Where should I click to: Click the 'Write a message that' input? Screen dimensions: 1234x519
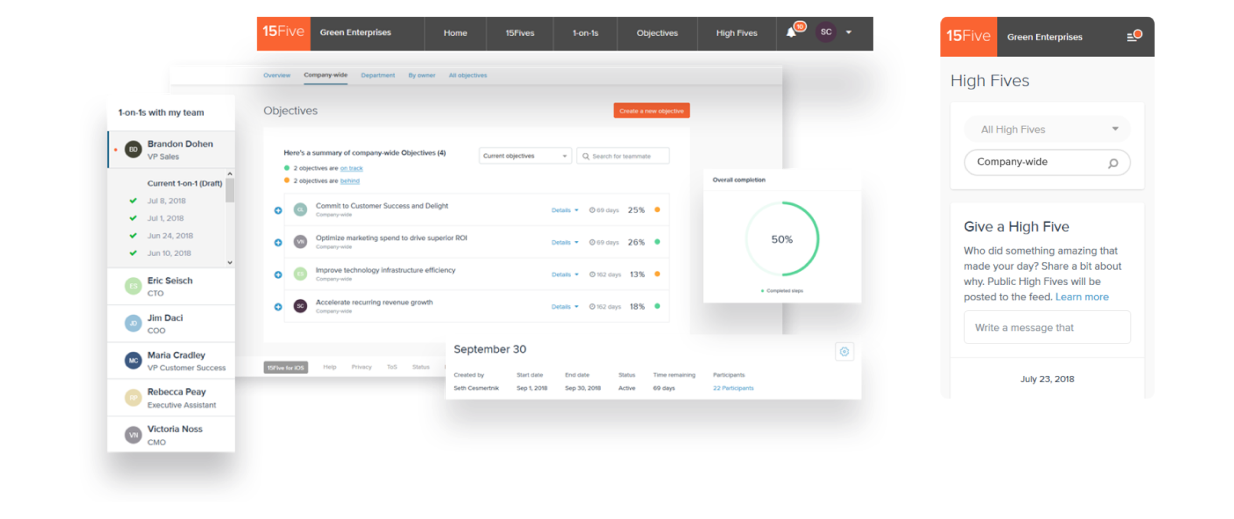(x=1047, y=327)
